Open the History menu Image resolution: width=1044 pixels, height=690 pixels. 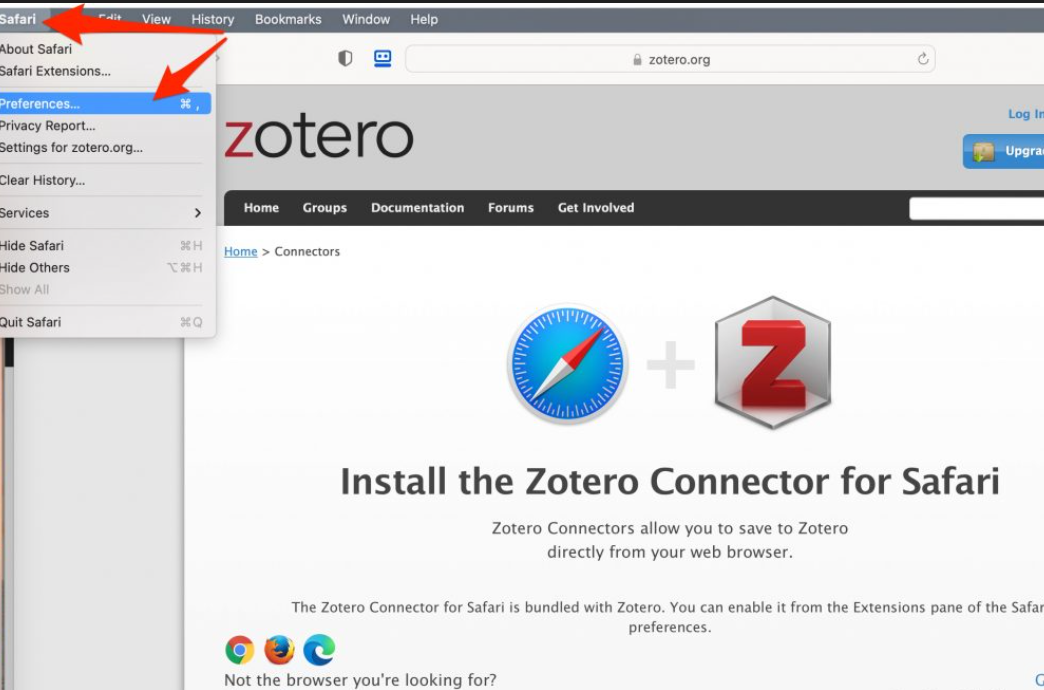tap(212, 19)
